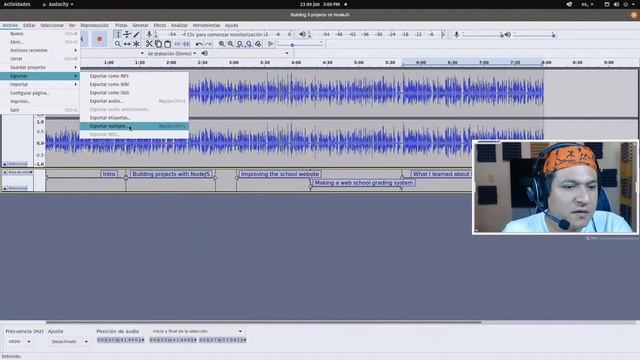This screenshot has height=360, width=640.
Task: Click the recording meter microphone icon
Action: 149,34
